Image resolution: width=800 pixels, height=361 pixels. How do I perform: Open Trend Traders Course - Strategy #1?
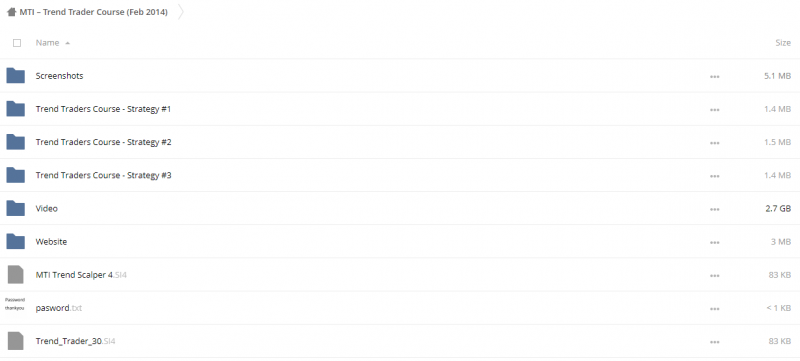point(103,109)
